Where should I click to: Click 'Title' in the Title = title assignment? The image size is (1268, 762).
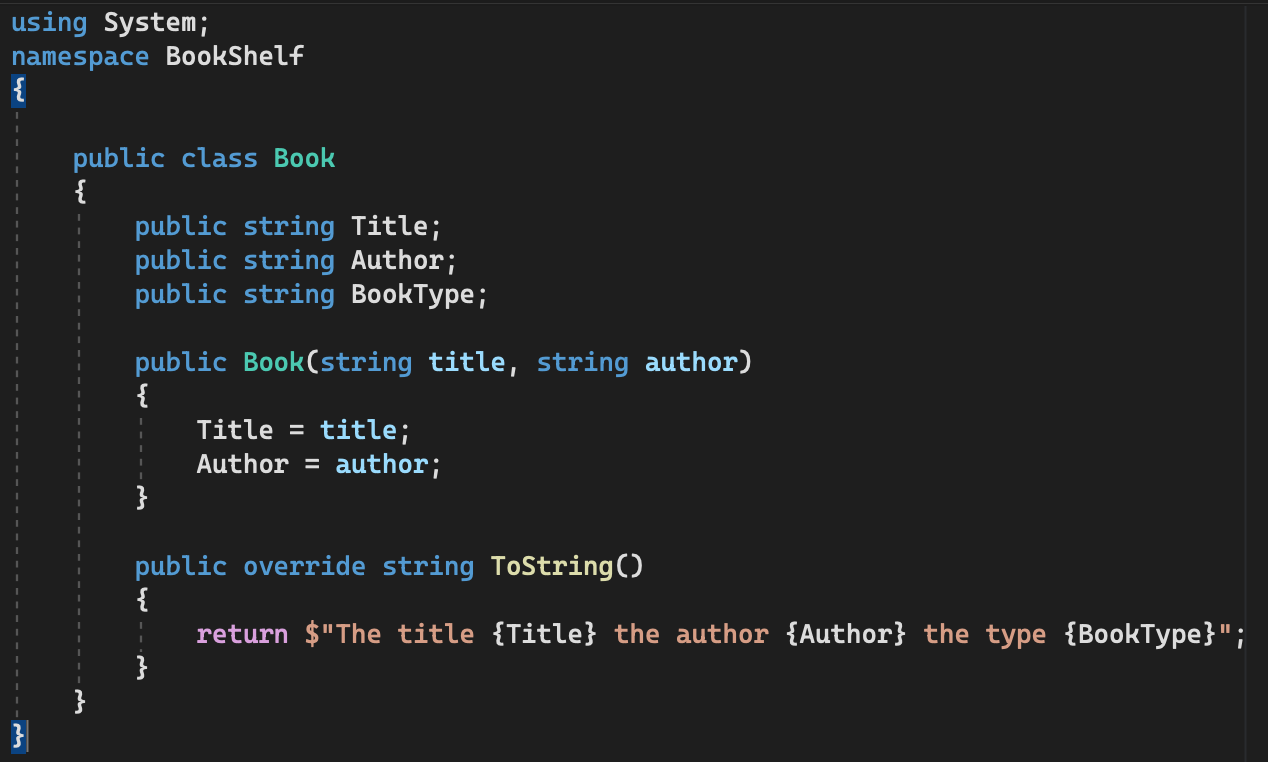(x=235, y=430)
